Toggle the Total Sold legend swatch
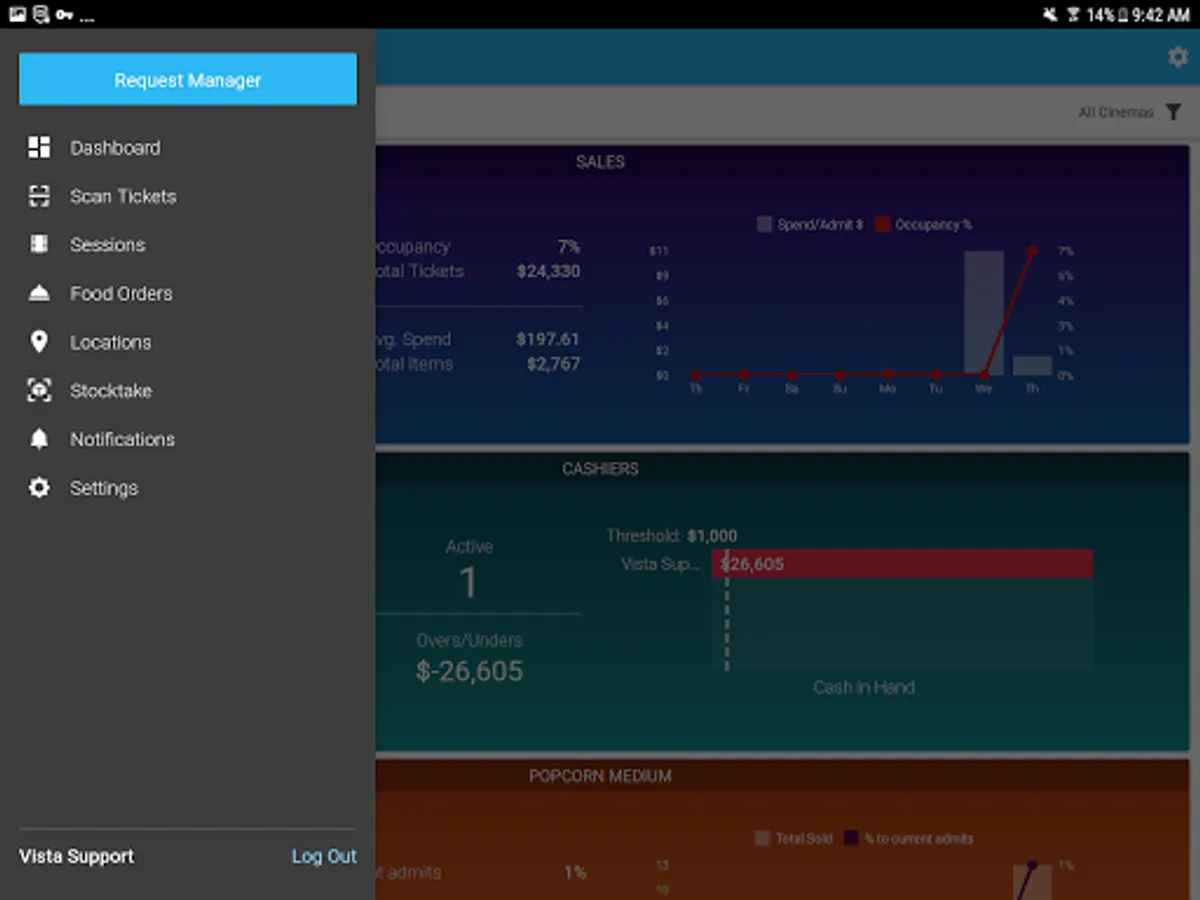This screenshot has width=1200, height=900. pyautogui.click(x=763, y=838)
